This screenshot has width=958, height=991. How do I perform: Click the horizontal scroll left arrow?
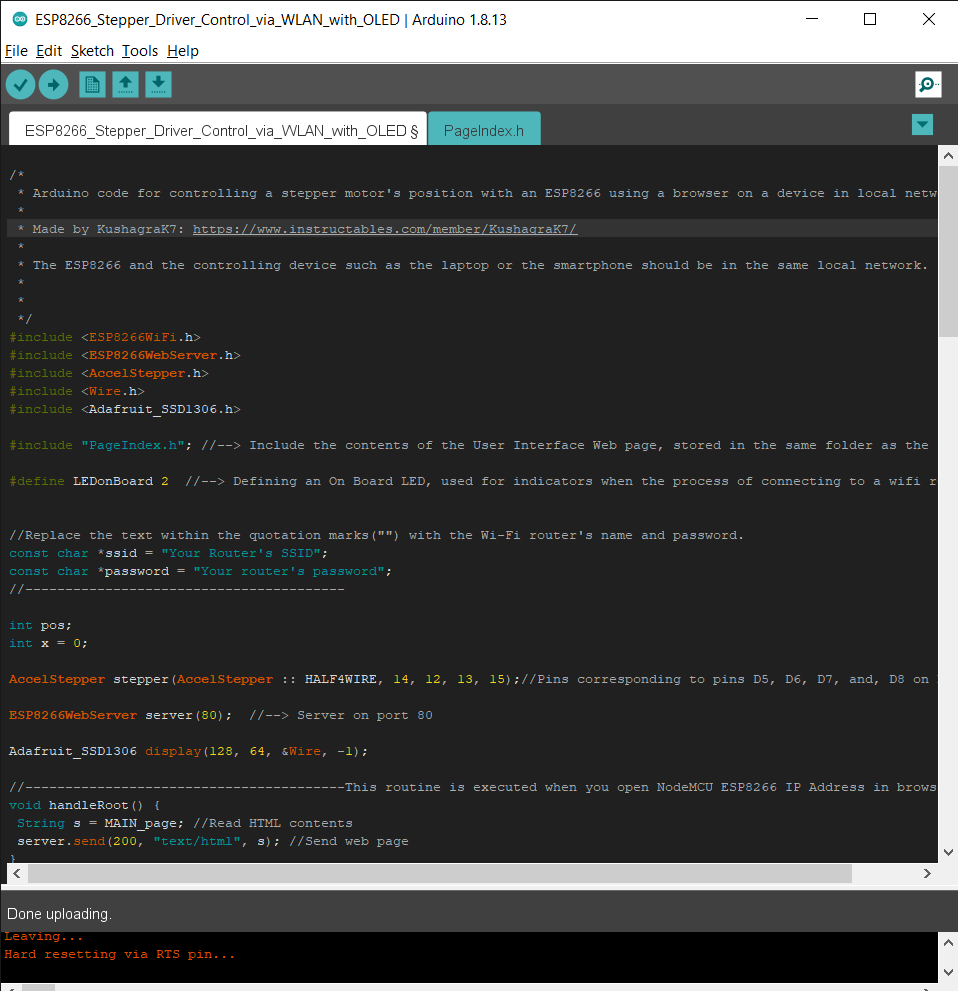coord(17,873)
